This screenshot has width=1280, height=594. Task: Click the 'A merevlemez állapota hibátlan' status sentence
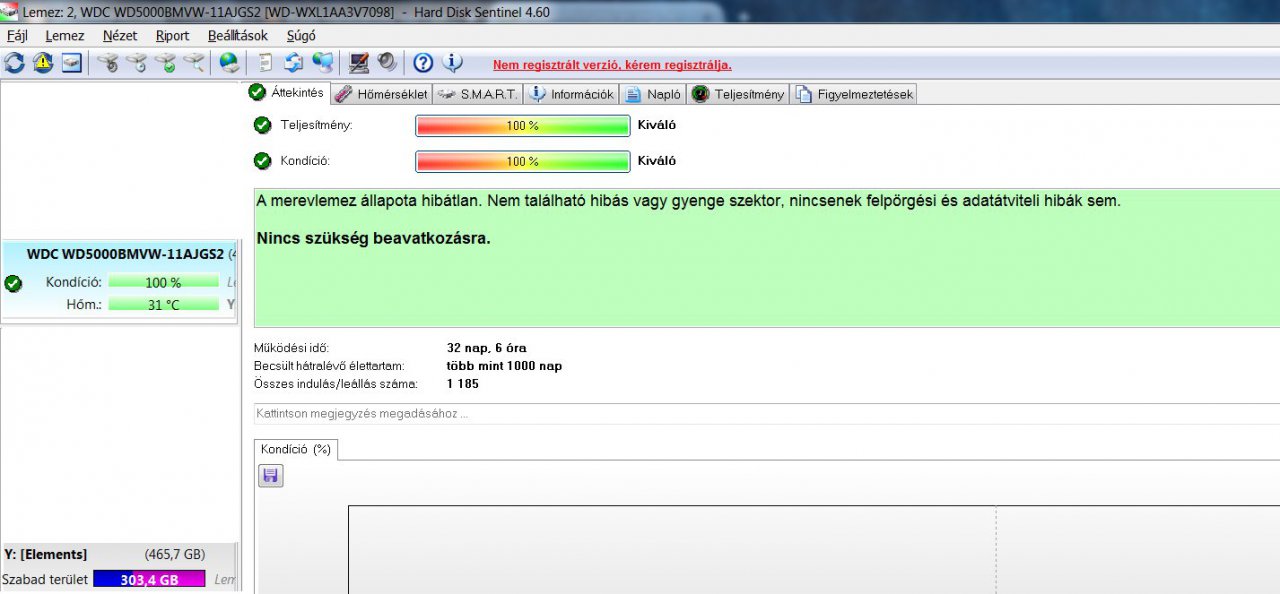pos(688,201)
